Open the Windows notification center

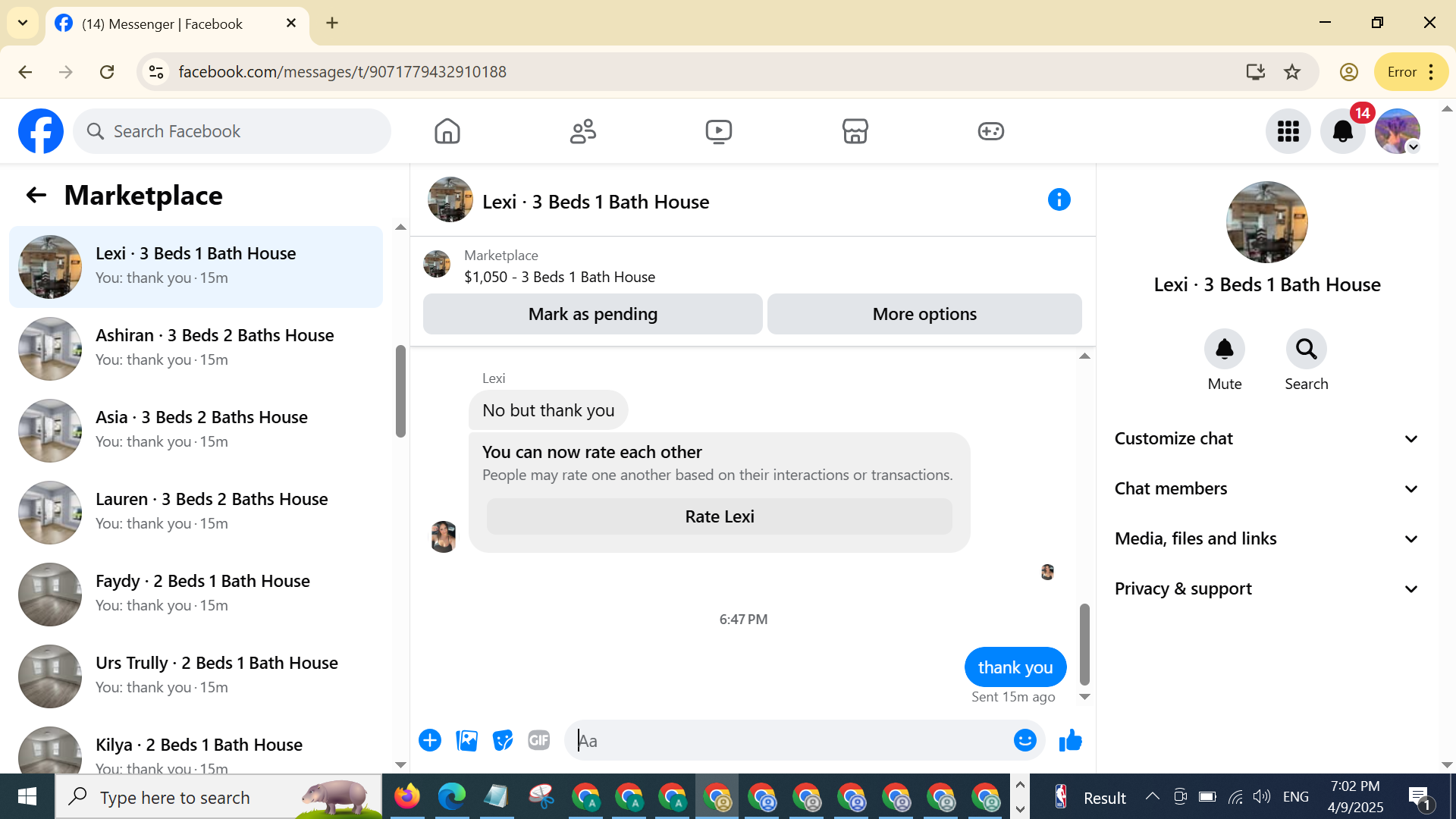click(x=1419, y=797)
